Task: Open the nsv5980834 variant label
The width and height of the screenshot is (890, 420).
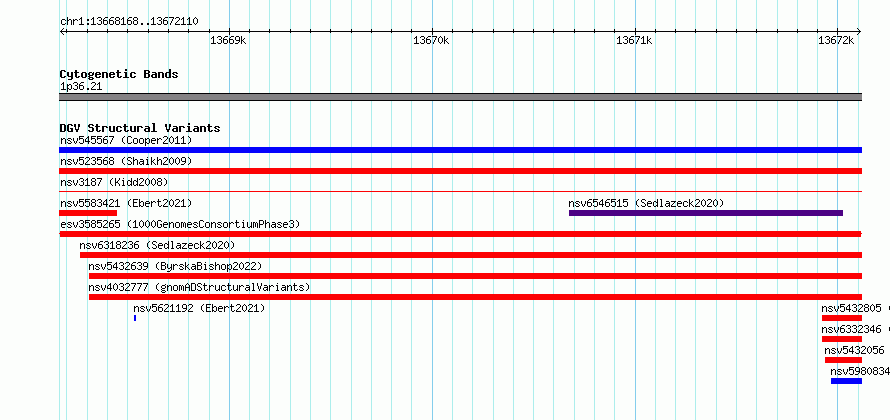Action: tap(860, 371)
